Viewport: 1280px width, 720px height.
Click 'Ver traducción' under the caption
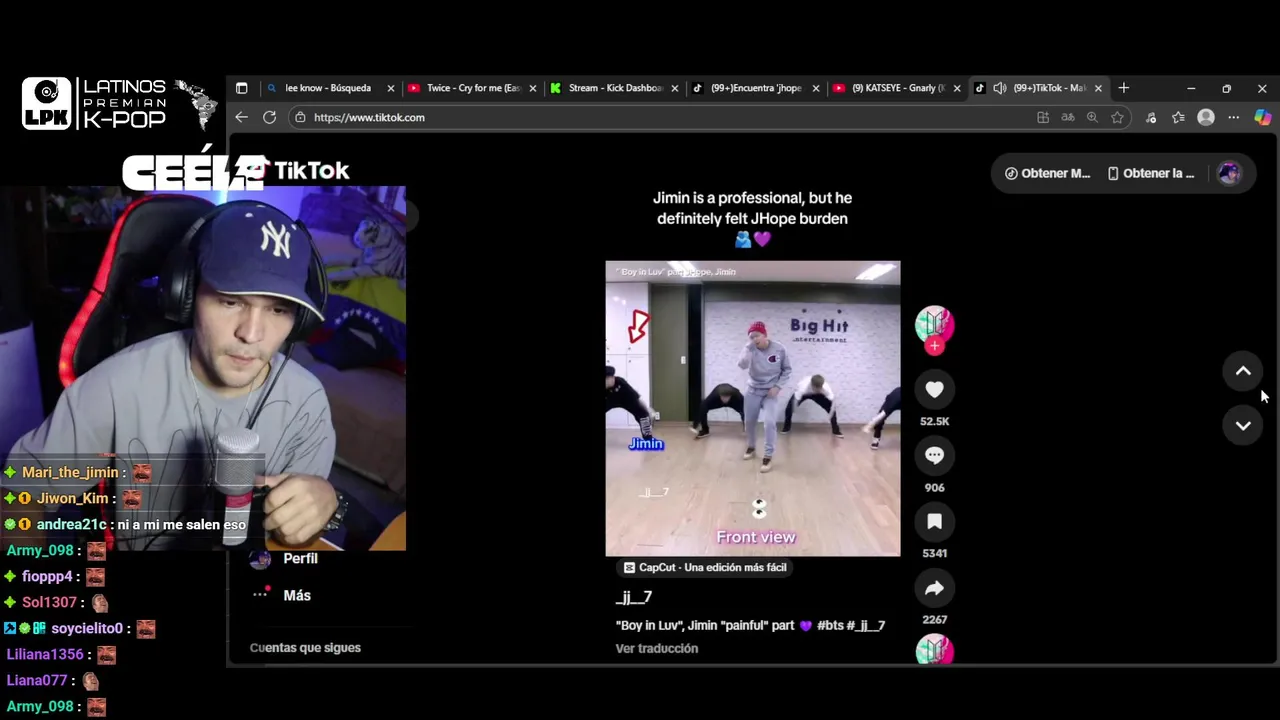click(657, 648)
